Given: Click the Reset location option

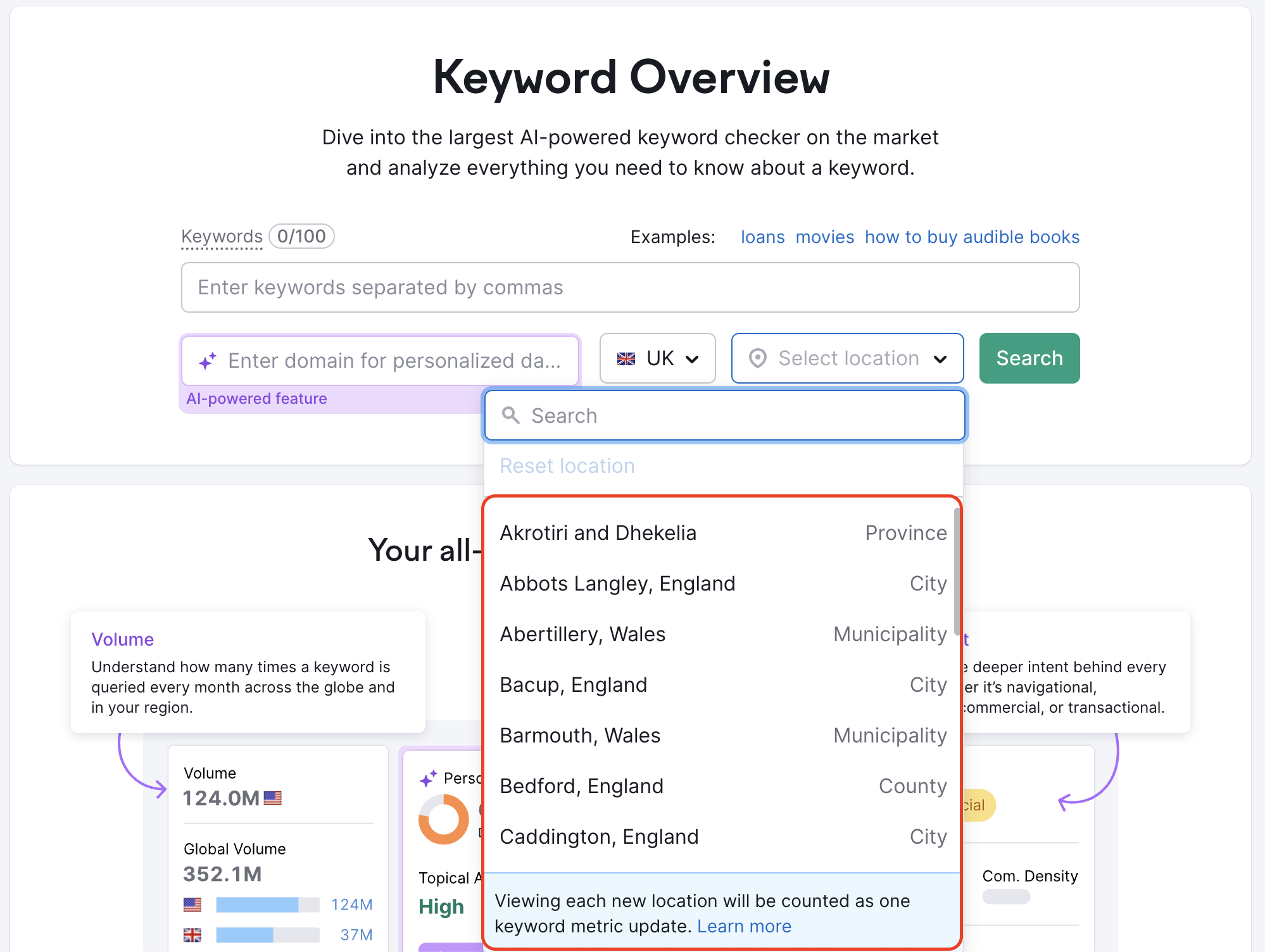Looking at the screenshot, I should click(x=567, y=466).
